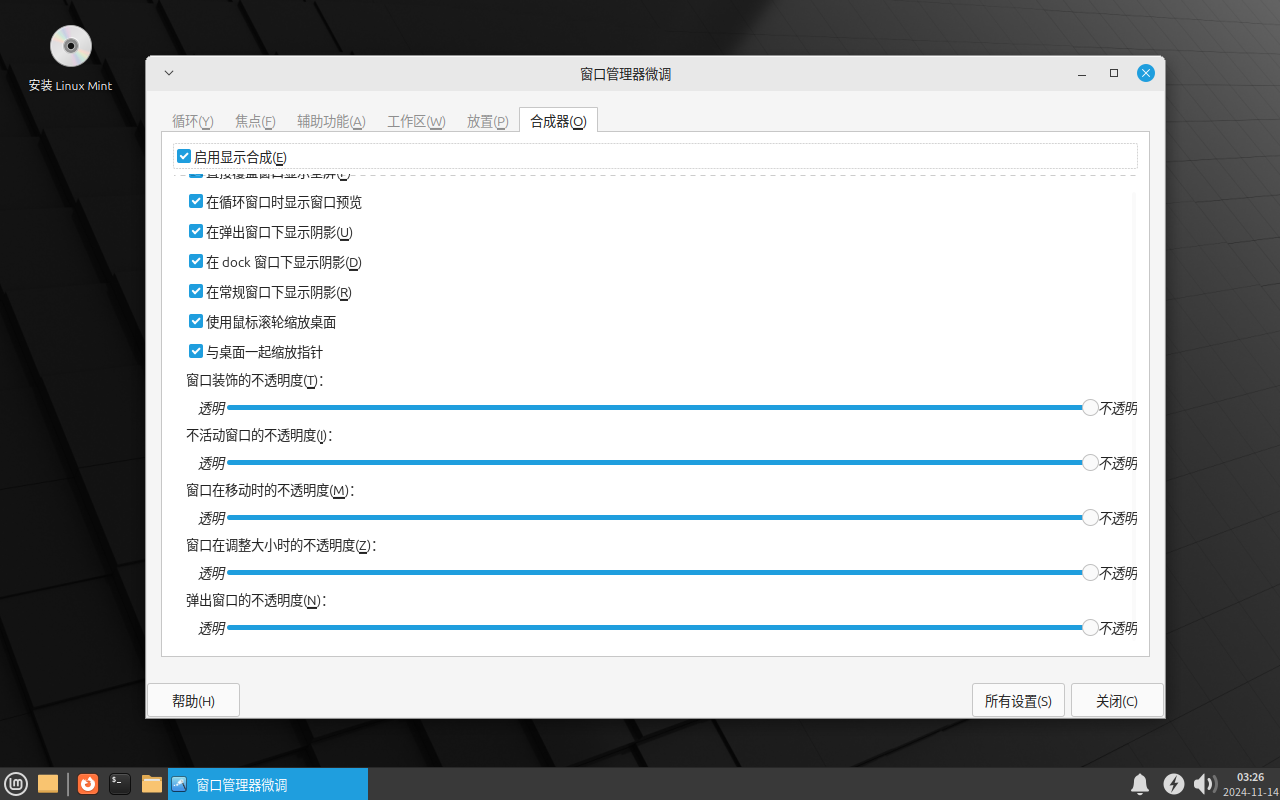Image resolution: width=1280 pixels, height=800 pixels.
Task: Click the 窗口管理器微调 taskbar window button
Action: pyautogui.click(x=267, y=784)
